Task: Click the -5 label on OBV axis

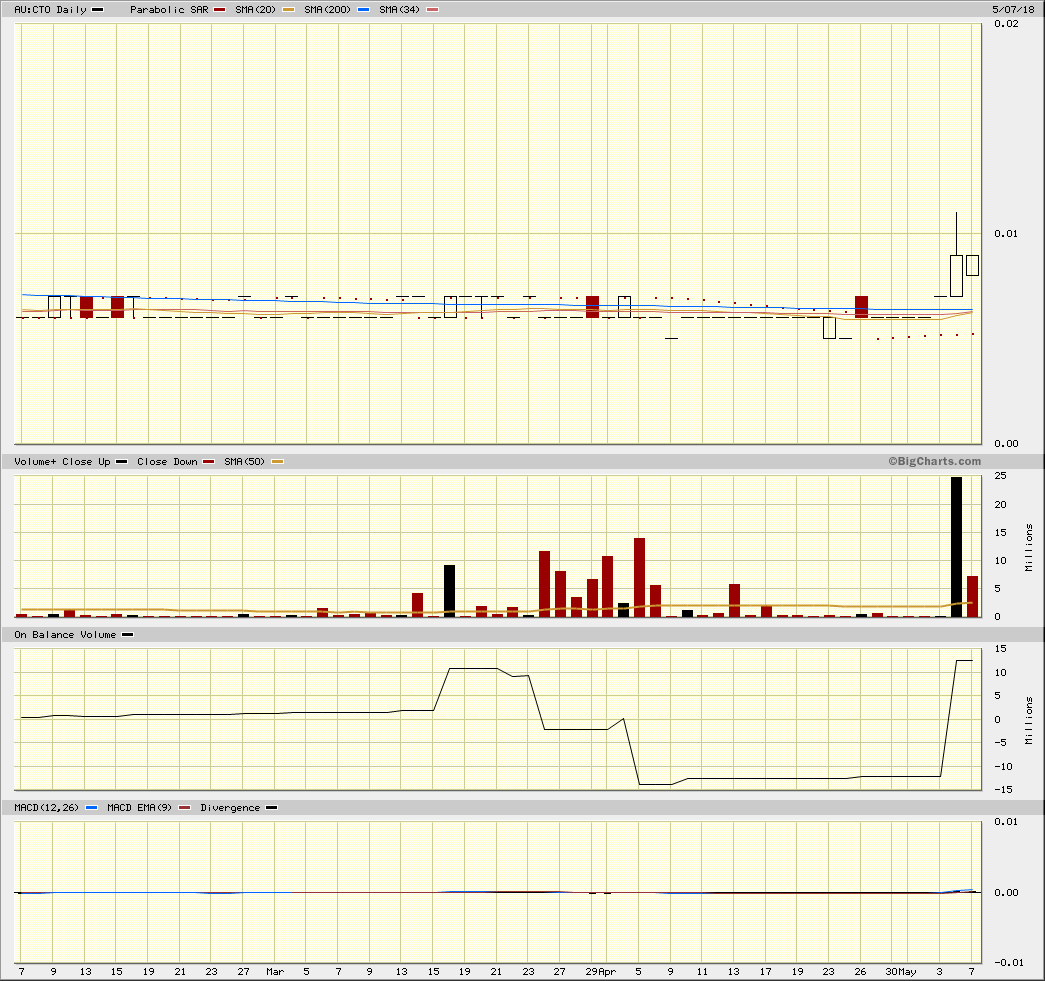Action: 1001,742
